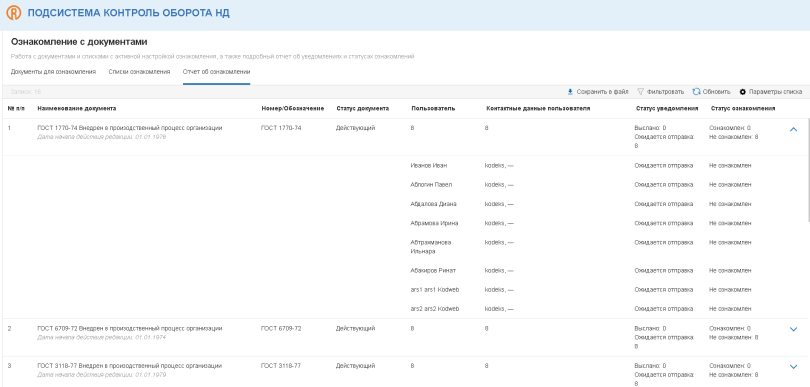Switch to Документы для ознакомления tab
The width and height of the screenshot is (810, 387).
pyautogui.click(x=53, y=72)
